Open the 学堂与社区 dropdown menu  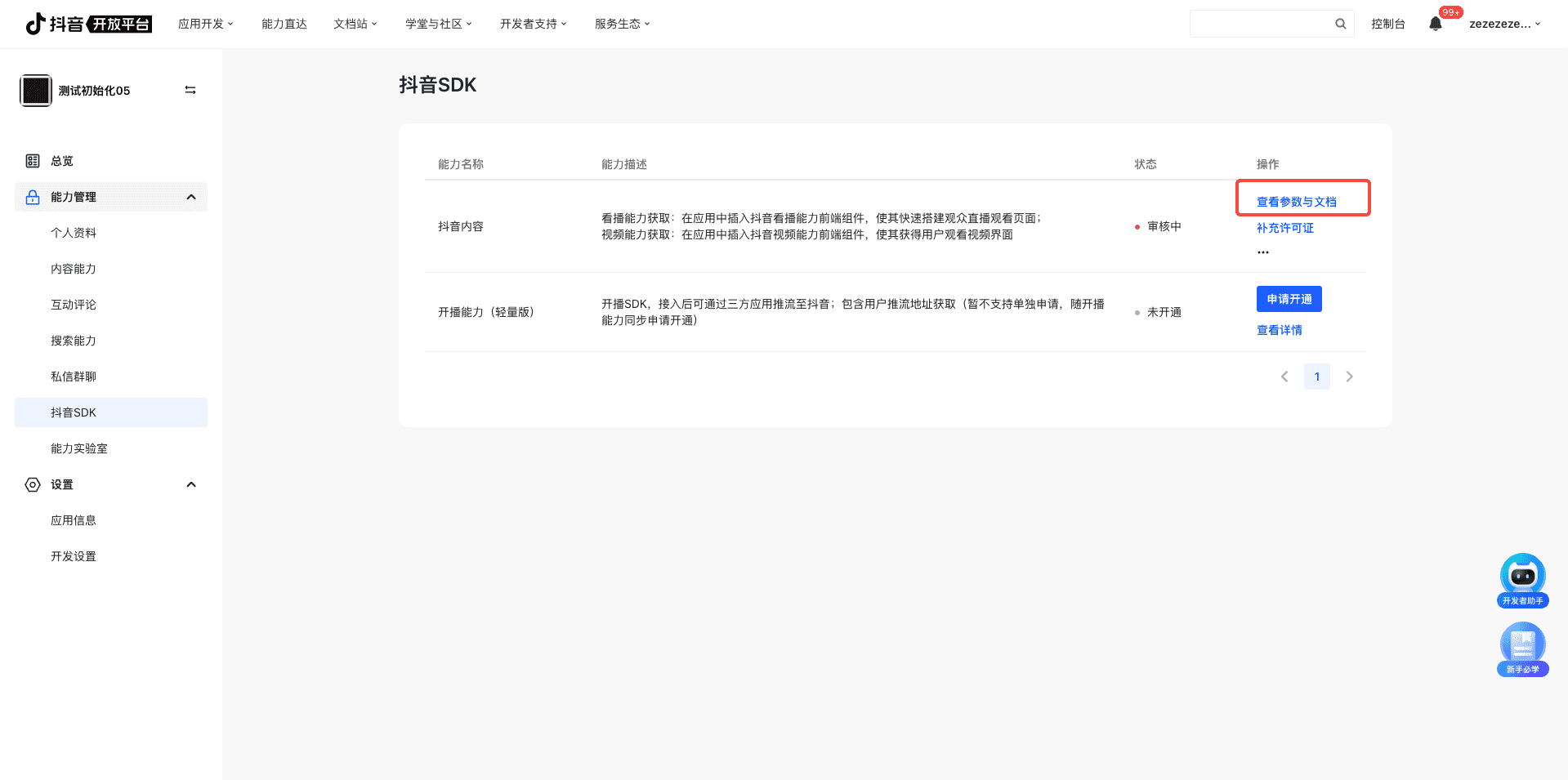[x=439, y=24]
